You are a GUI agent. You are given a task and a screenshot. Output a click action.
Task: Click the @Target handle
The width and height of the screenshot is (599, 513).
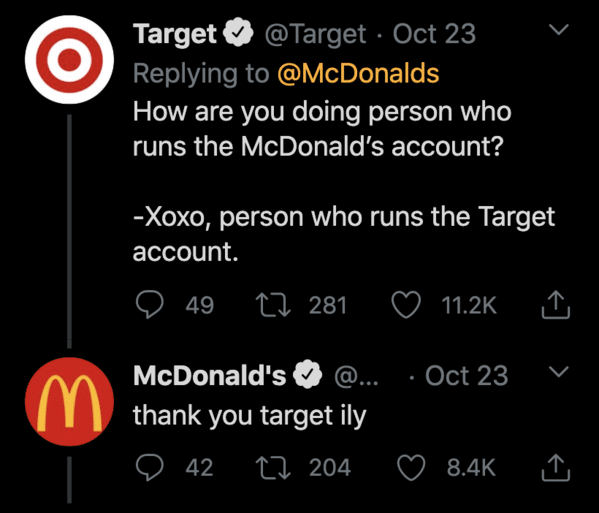[315, 34]
